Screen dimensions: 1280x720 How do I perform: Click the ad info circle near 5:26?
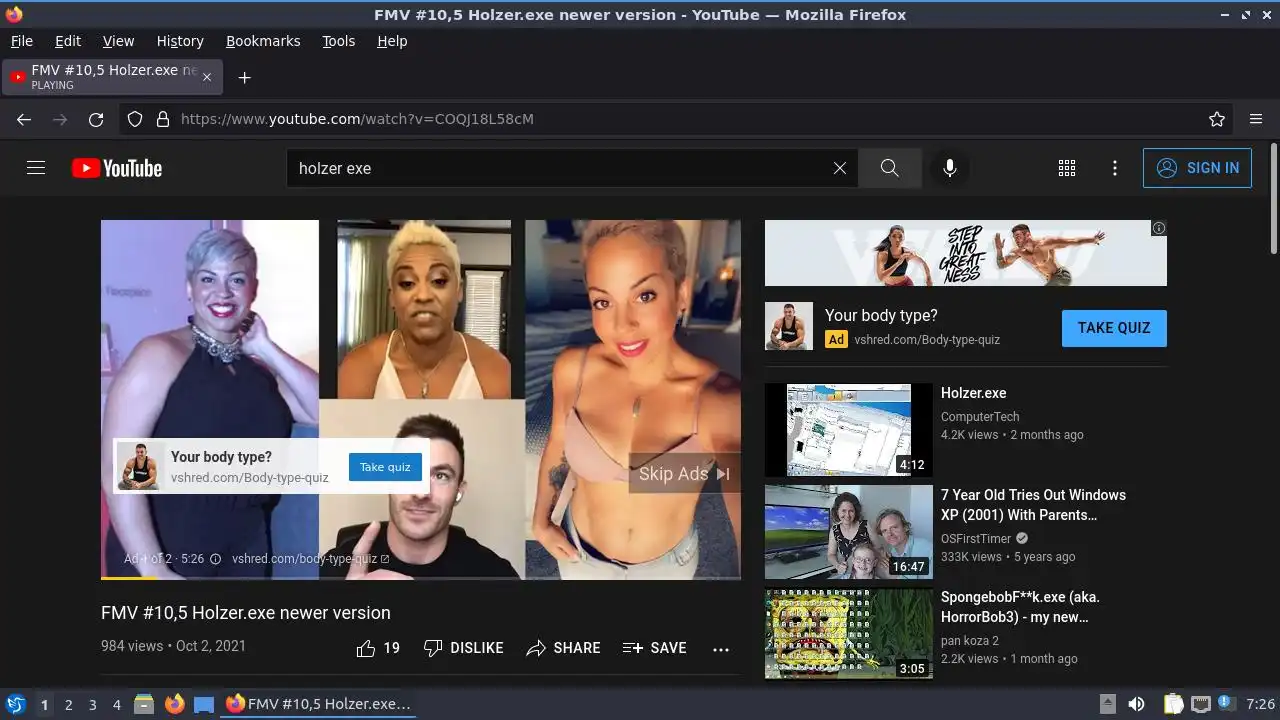tap(215, 559)
